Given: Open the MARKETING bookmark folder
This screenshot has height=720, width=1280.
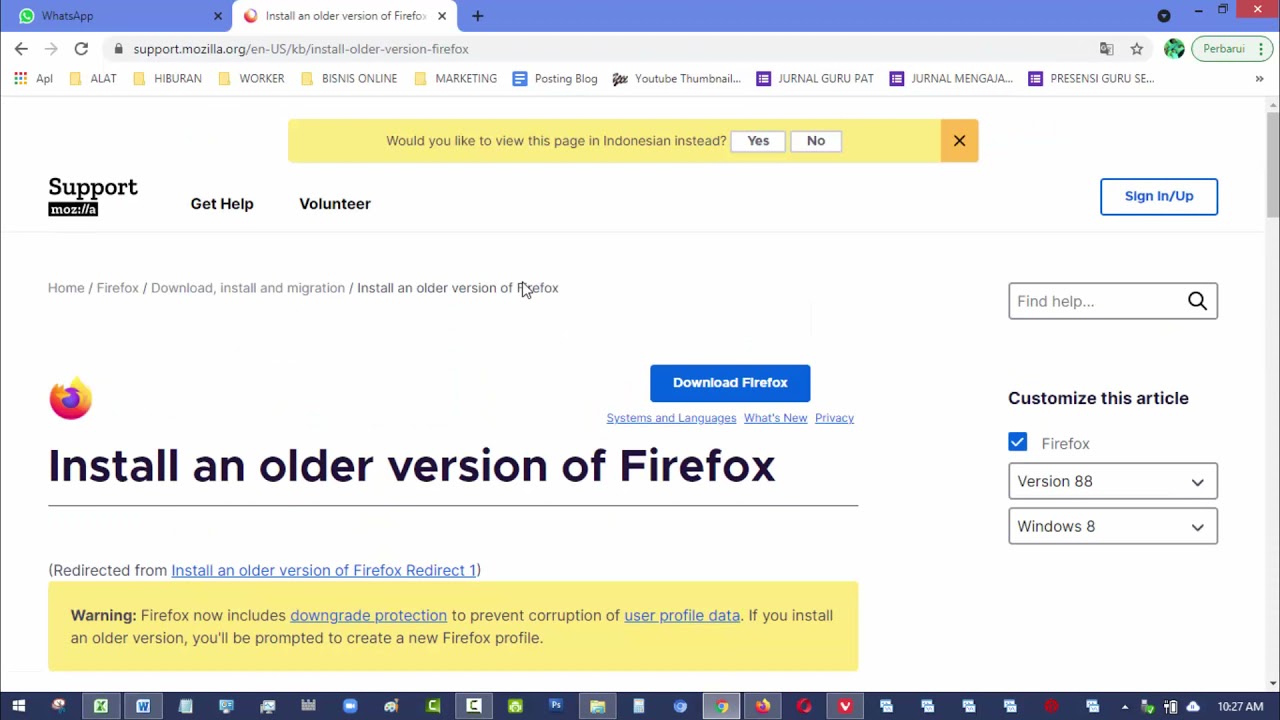Looking at the screenshot, I should point(456,78).
